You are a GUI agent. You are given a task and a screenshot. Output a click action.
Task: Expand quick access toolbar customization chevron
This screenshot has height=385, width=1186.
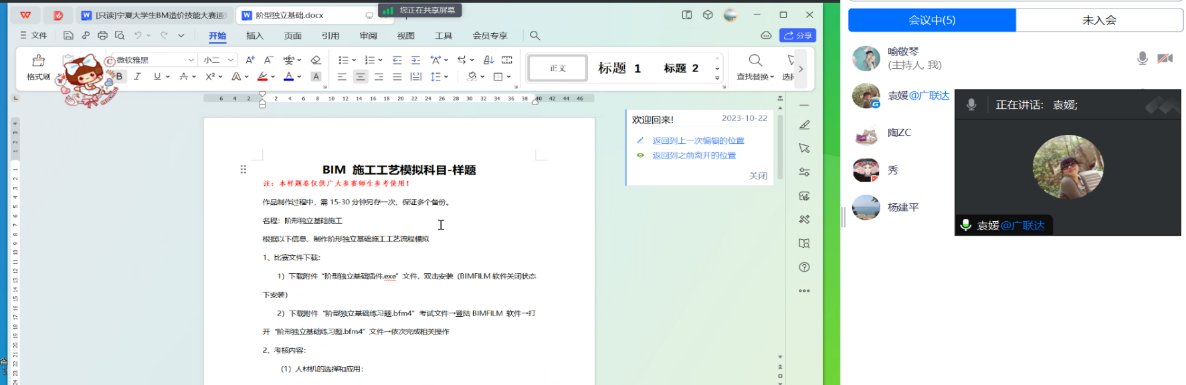[x=181, y=36]
